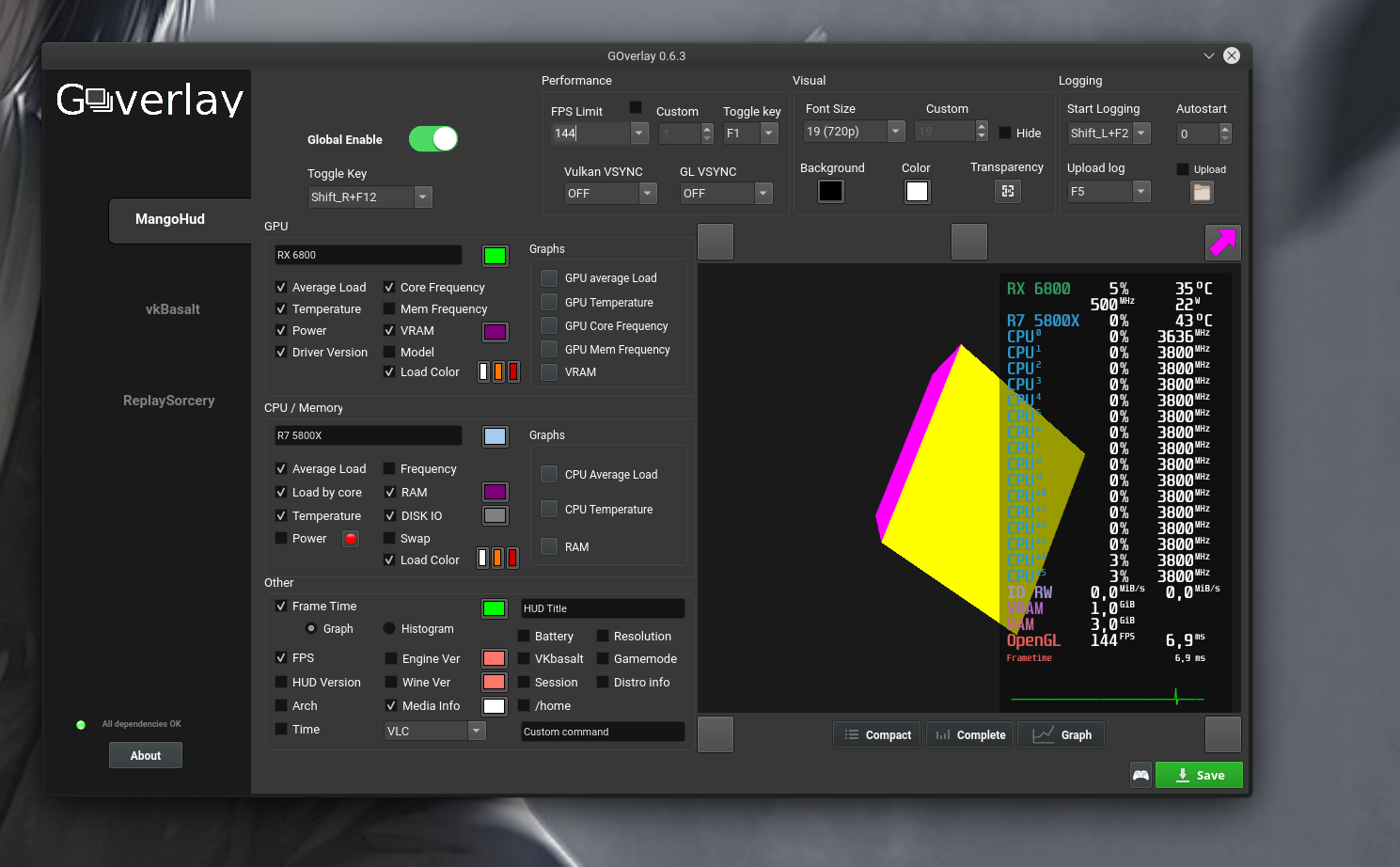Viewport: 1400px width, 867px height.
Task: Uncheck the Frame Time checkbox
Action: [x=281, y=606]
